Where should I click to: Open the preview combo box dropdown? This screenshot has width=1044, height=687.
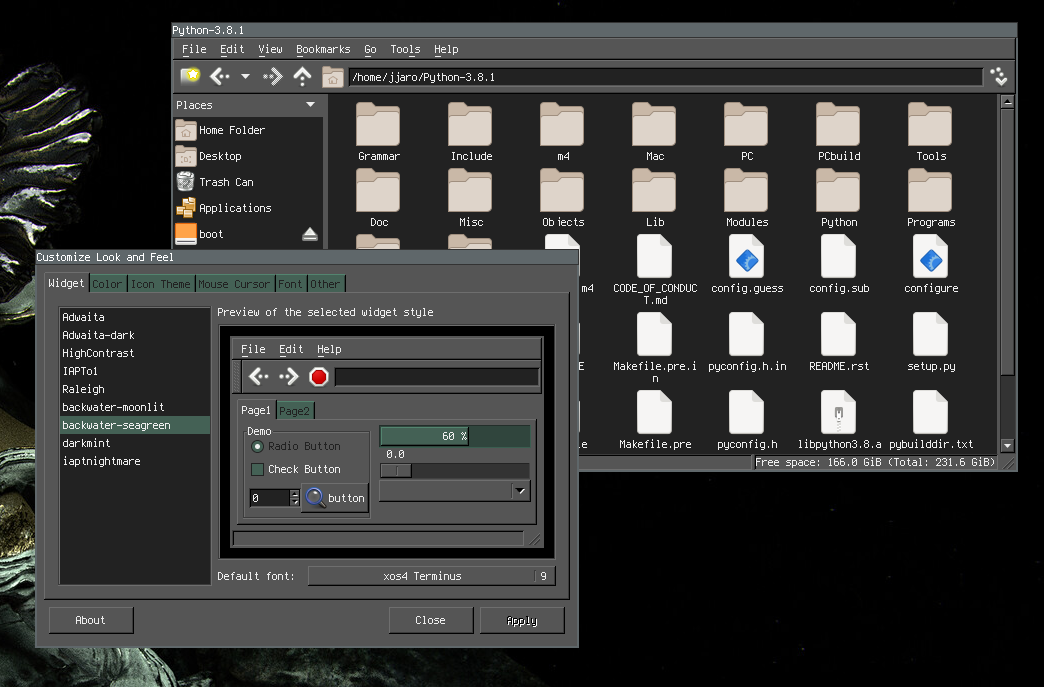[455, 491]
